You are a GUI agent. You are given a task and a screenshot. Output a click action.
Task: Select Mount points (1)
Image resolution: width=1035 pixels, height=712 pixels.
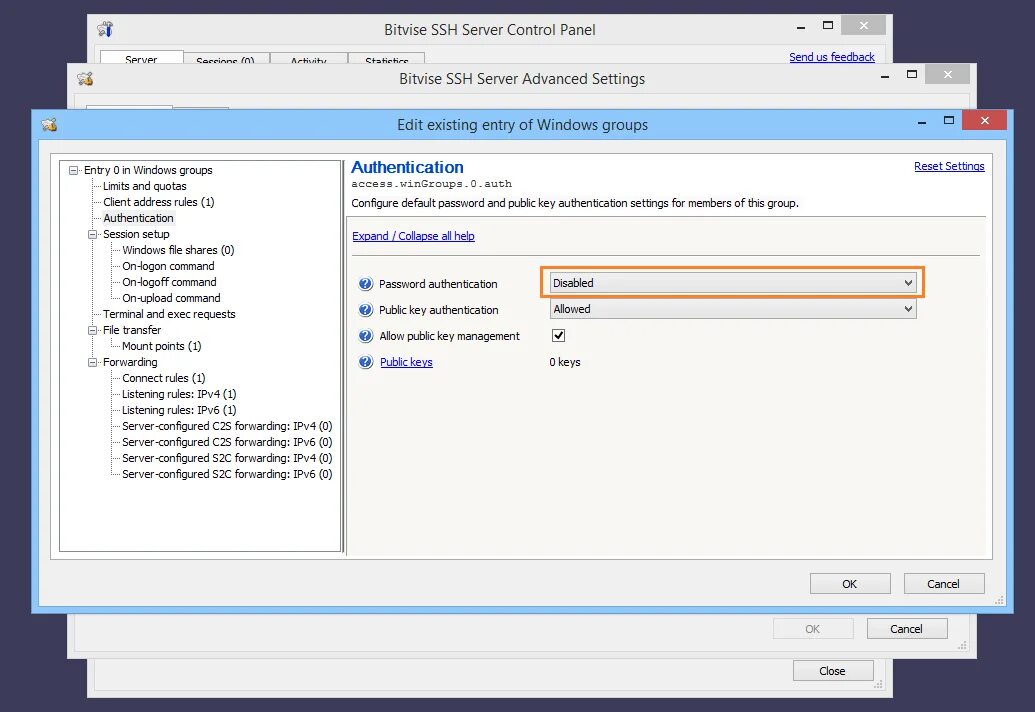pos(161,346)
